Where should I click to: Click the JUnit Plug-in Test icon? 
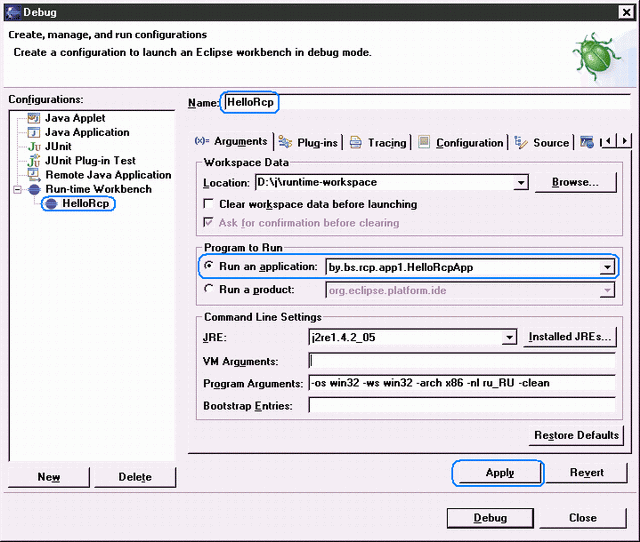coord(34,160)
